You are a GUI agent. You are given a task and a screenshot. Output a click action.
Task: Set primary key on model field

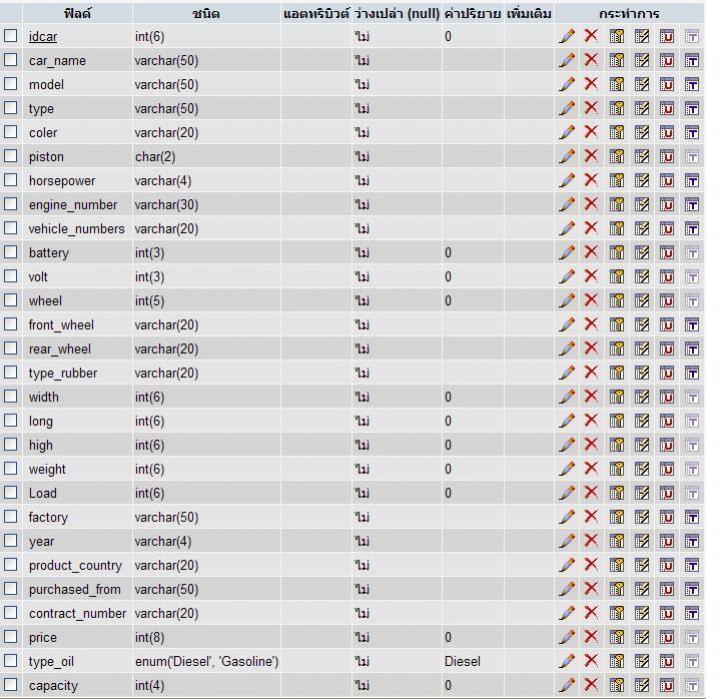point(617,85)
